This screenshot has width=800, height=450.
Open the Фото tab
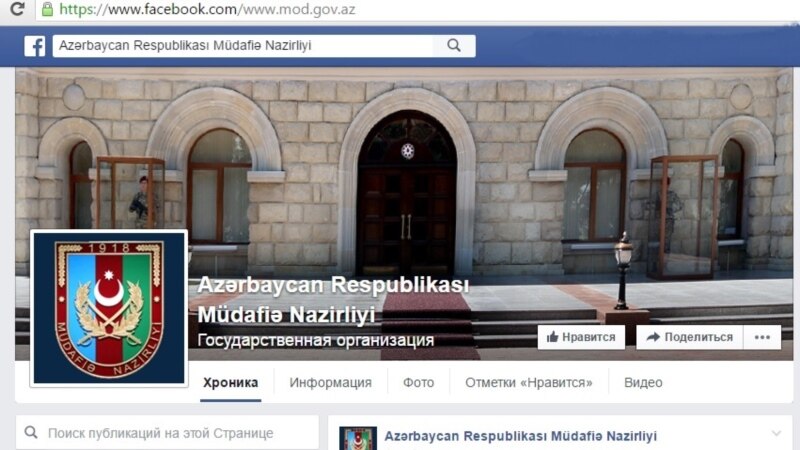point(418,383)
